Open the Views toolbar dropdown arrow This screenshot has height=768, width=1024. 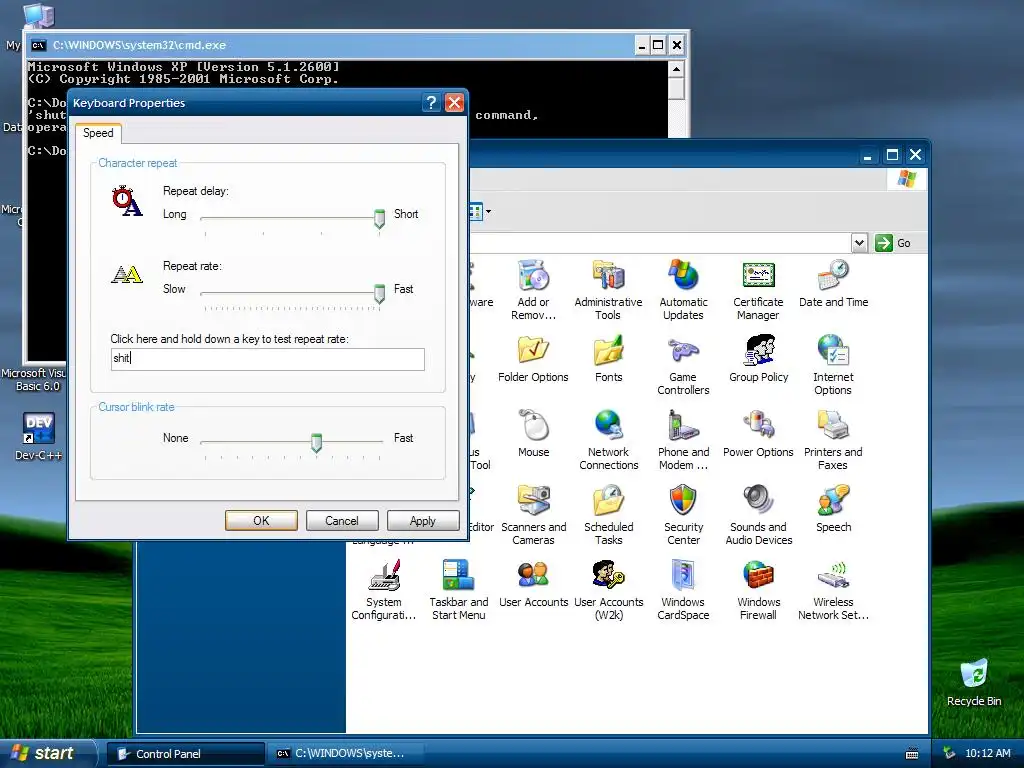pyautogui.click(x=488, y=212)
